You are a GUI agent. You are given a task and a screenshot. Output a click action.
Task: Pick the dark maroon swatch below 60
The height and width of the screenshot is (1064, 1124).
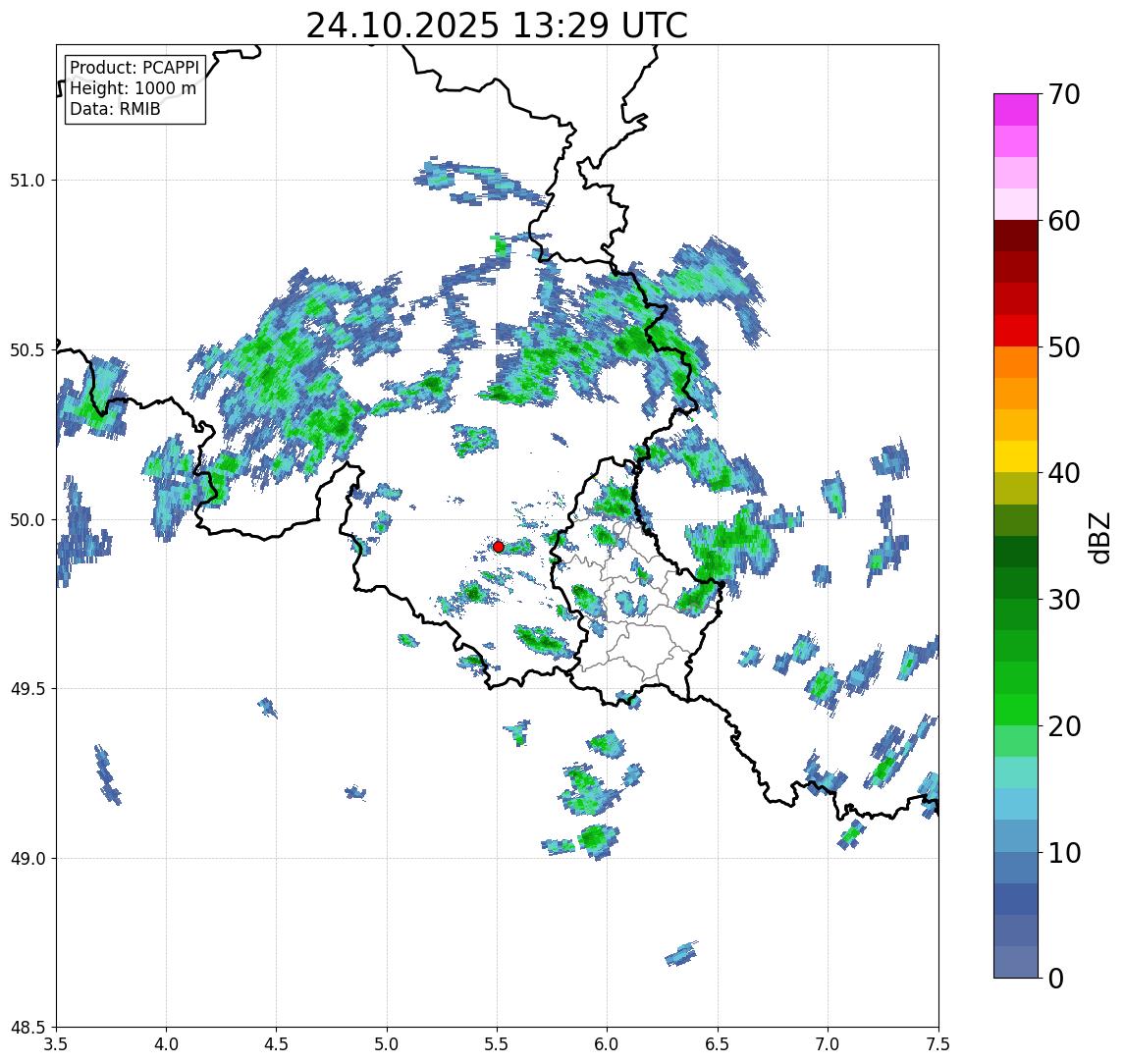click(x=1016, y=236)
